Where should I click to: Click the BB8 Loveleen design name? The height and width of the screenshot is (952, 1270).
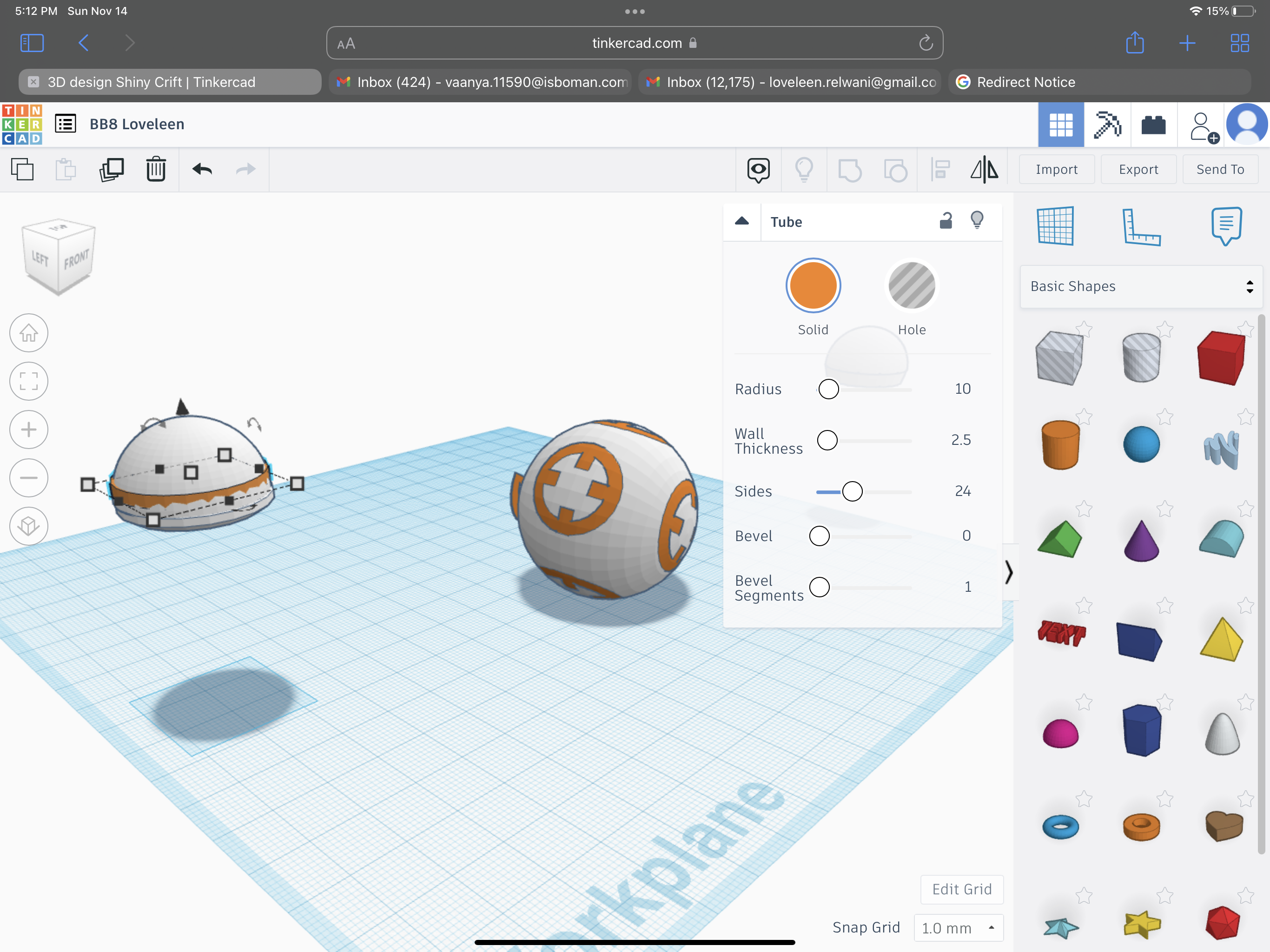point(137,124)
